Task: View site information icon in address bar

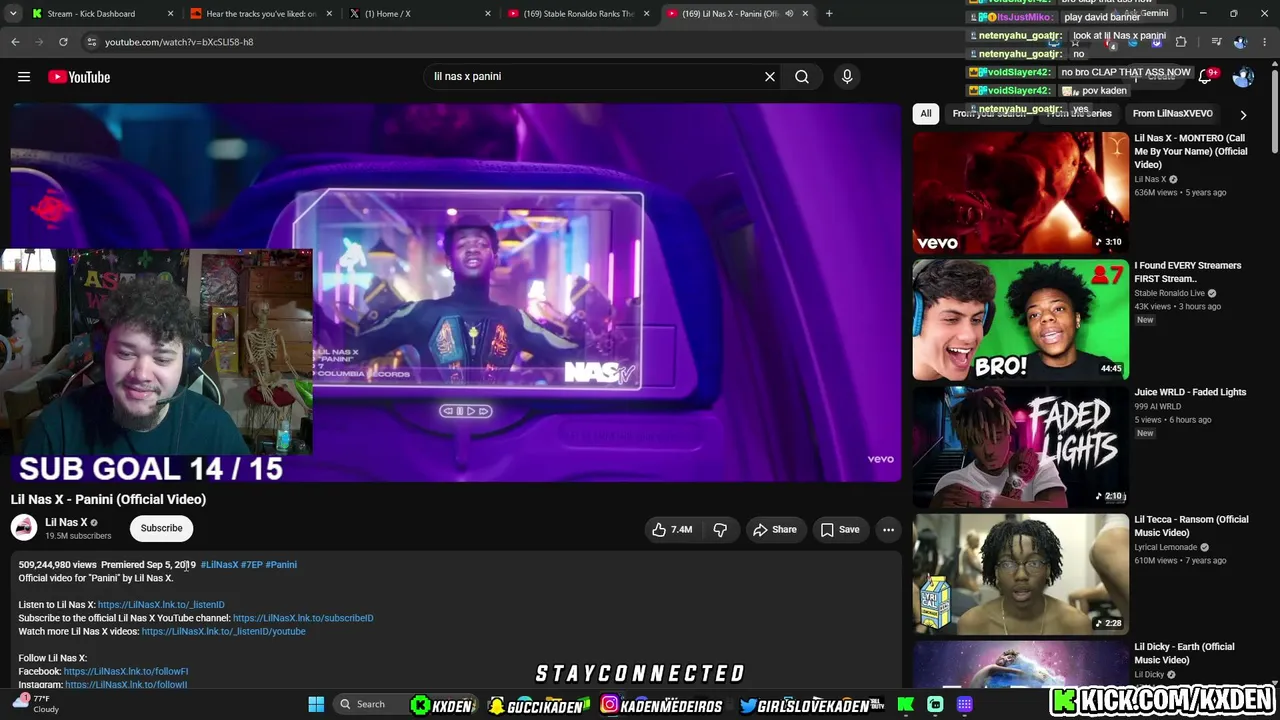Action: click(91, 42)
